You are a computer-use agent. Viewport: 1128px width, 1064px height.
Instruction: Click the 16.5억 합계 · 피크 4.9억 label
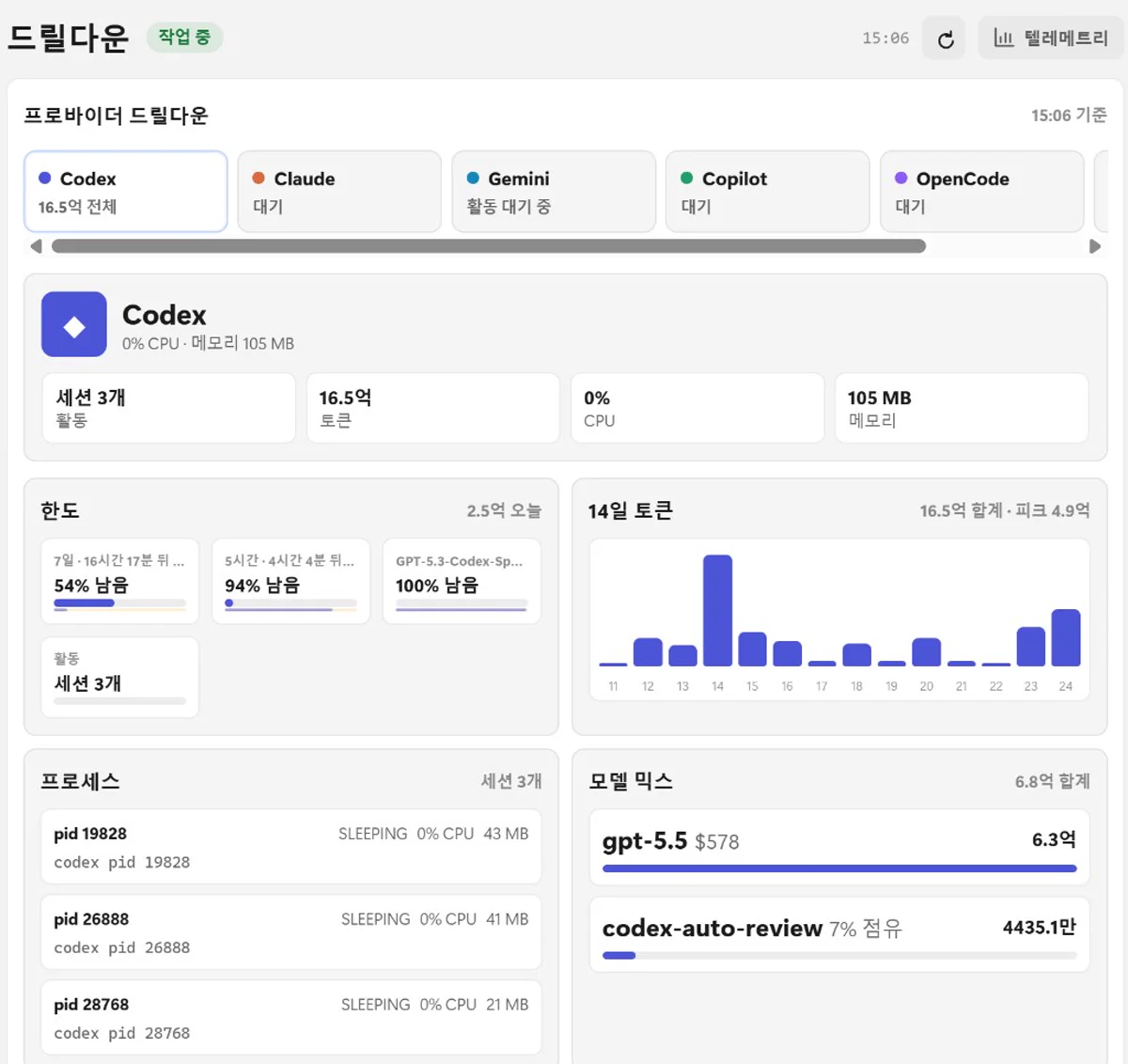(1005, 510)
